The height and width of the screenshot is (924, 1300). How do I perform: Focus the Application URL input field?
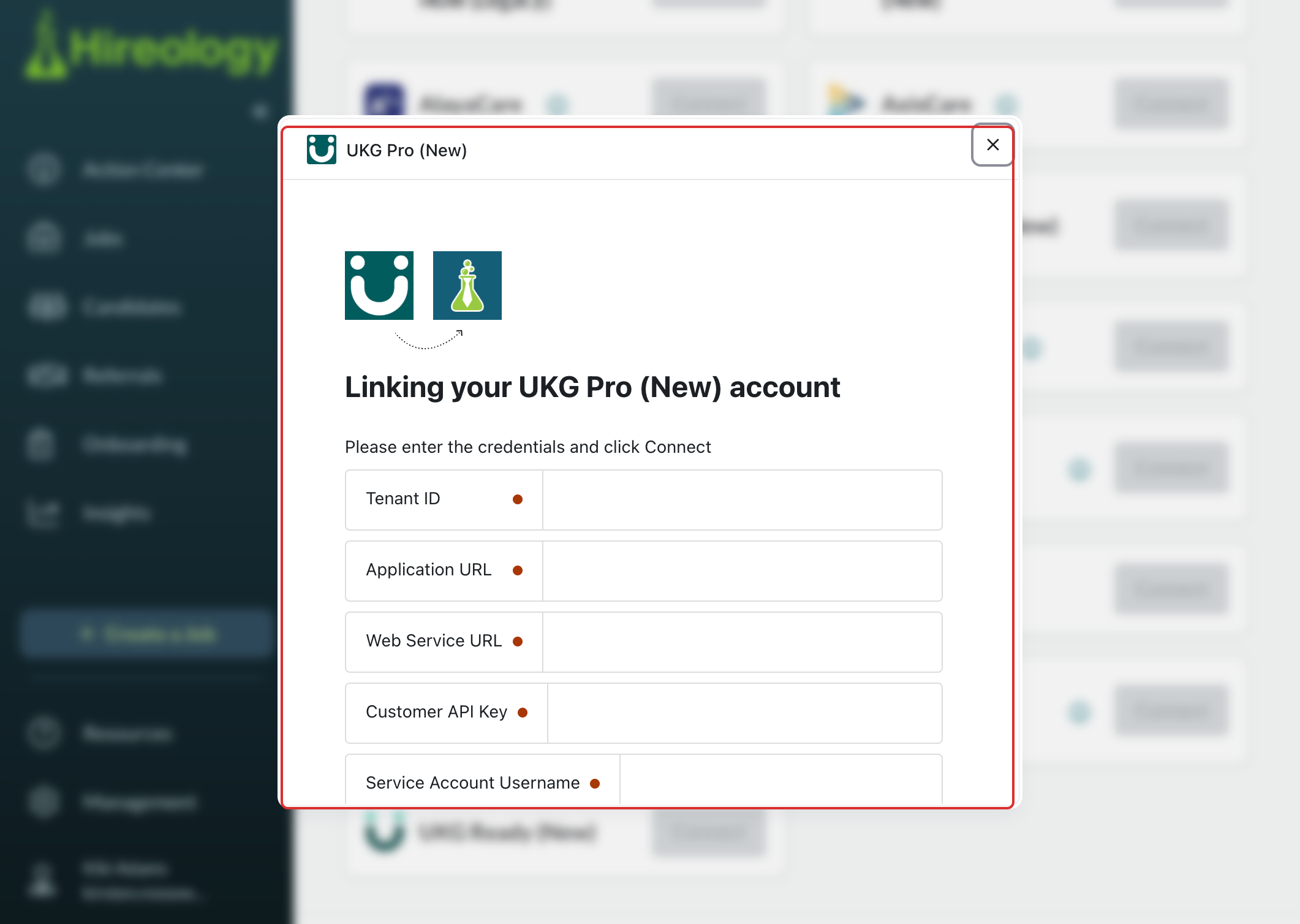(x=742, y=571)
